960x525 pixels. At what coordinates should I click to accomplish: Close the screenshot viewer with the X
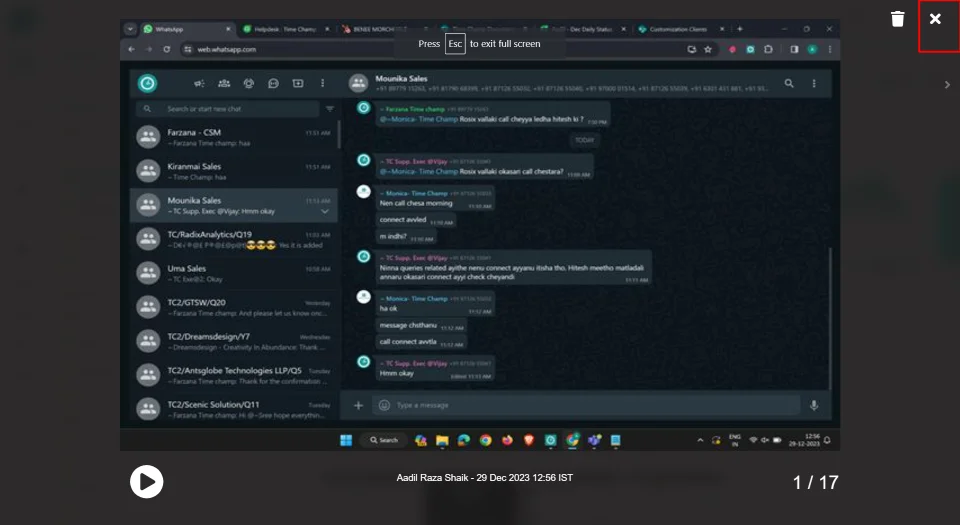click(x=935, y=19)
